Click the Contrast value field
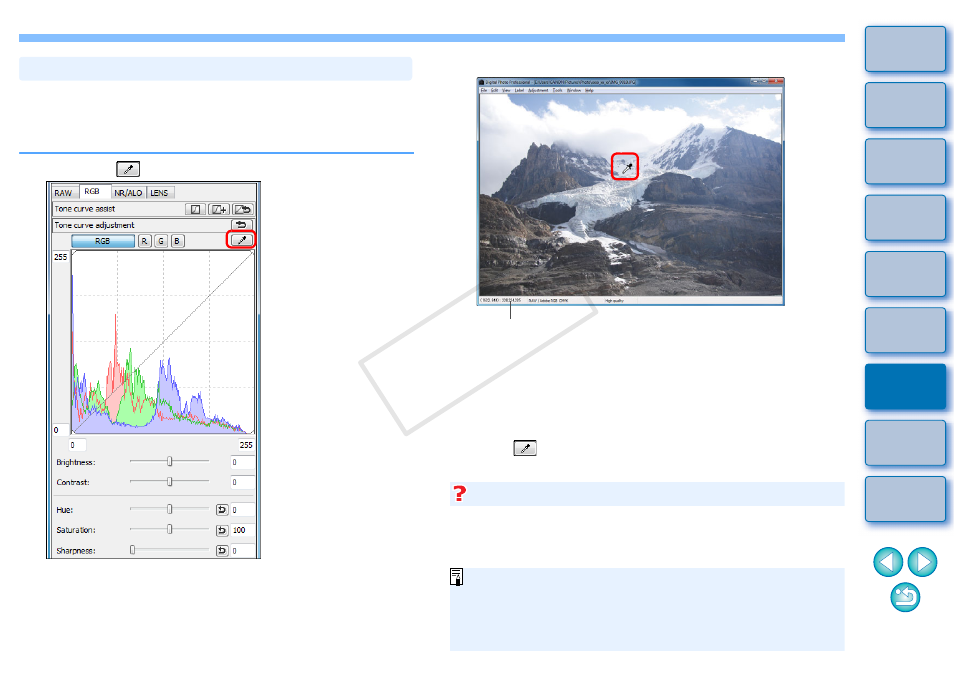954x674 pixels. click(242, 482)
